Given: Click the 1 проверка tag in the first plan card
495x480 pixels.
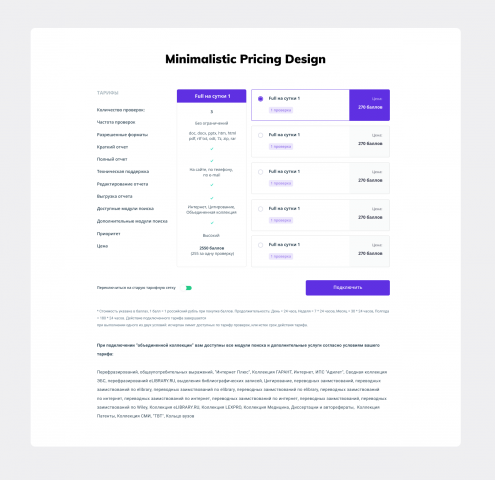Looking at the screenshot, I should point(281,110).
